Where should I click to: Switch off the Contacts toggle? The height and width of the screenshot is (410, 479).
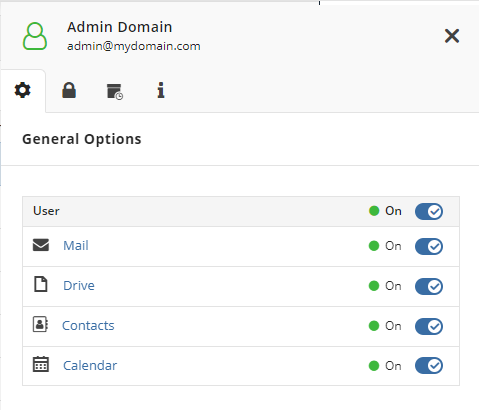tap(429, 326)
